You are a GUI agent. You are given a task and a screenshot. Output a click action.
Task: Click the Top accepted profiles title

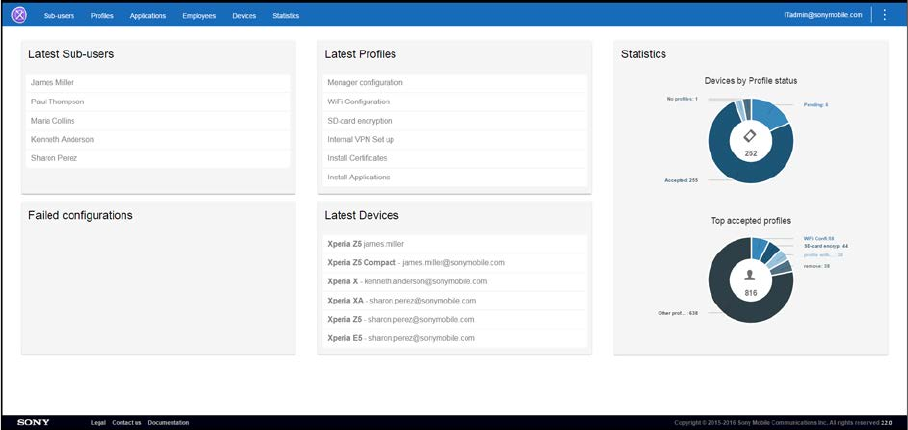(x=750, y=220)
